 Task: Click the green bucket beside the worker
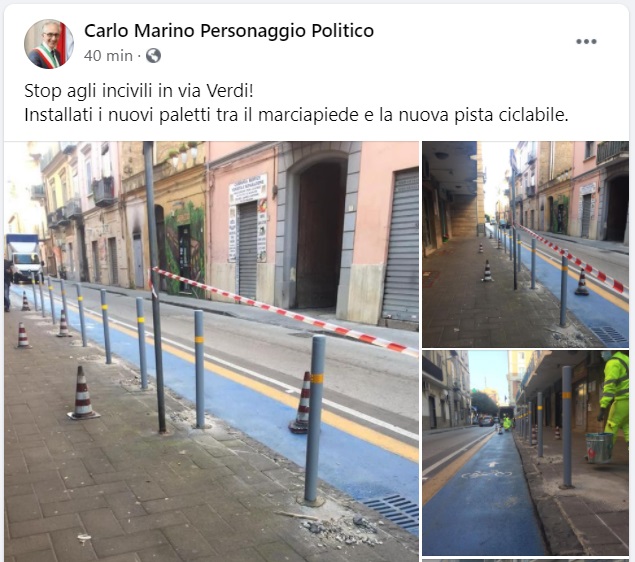click(x=599, y=448)
